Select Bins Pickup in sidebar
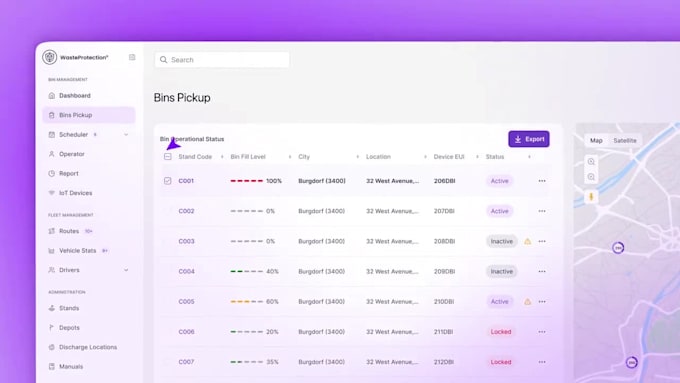The image size is (680, 383). click(x=89, y=115)
